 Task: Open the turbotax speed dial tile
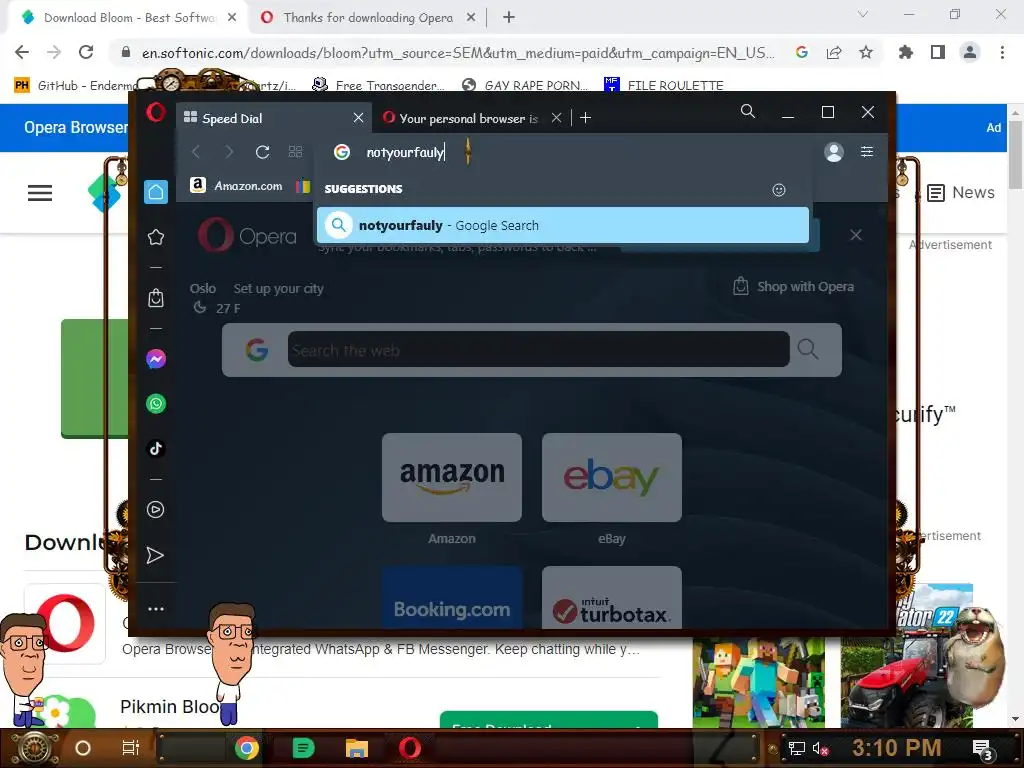tap(612, 598)
